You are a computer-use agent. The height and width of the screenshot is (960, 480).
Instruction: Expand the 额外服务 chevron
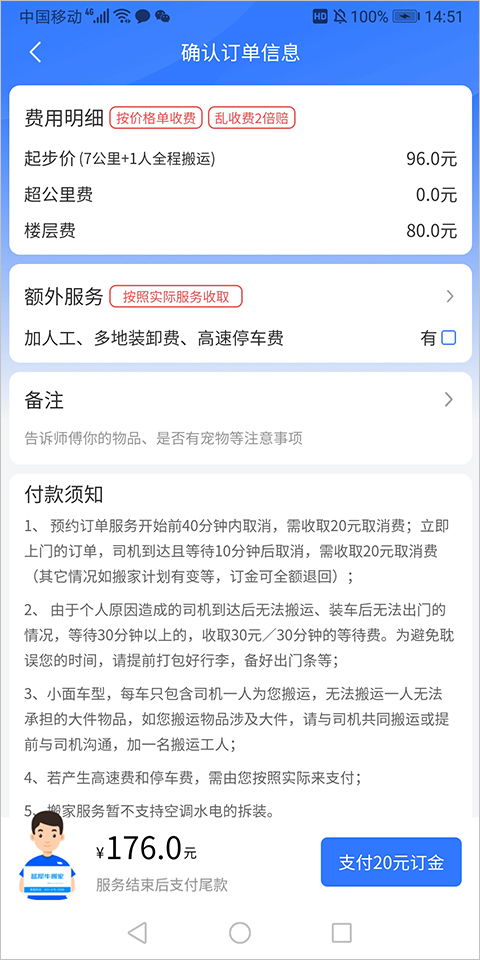click(450, 297)
